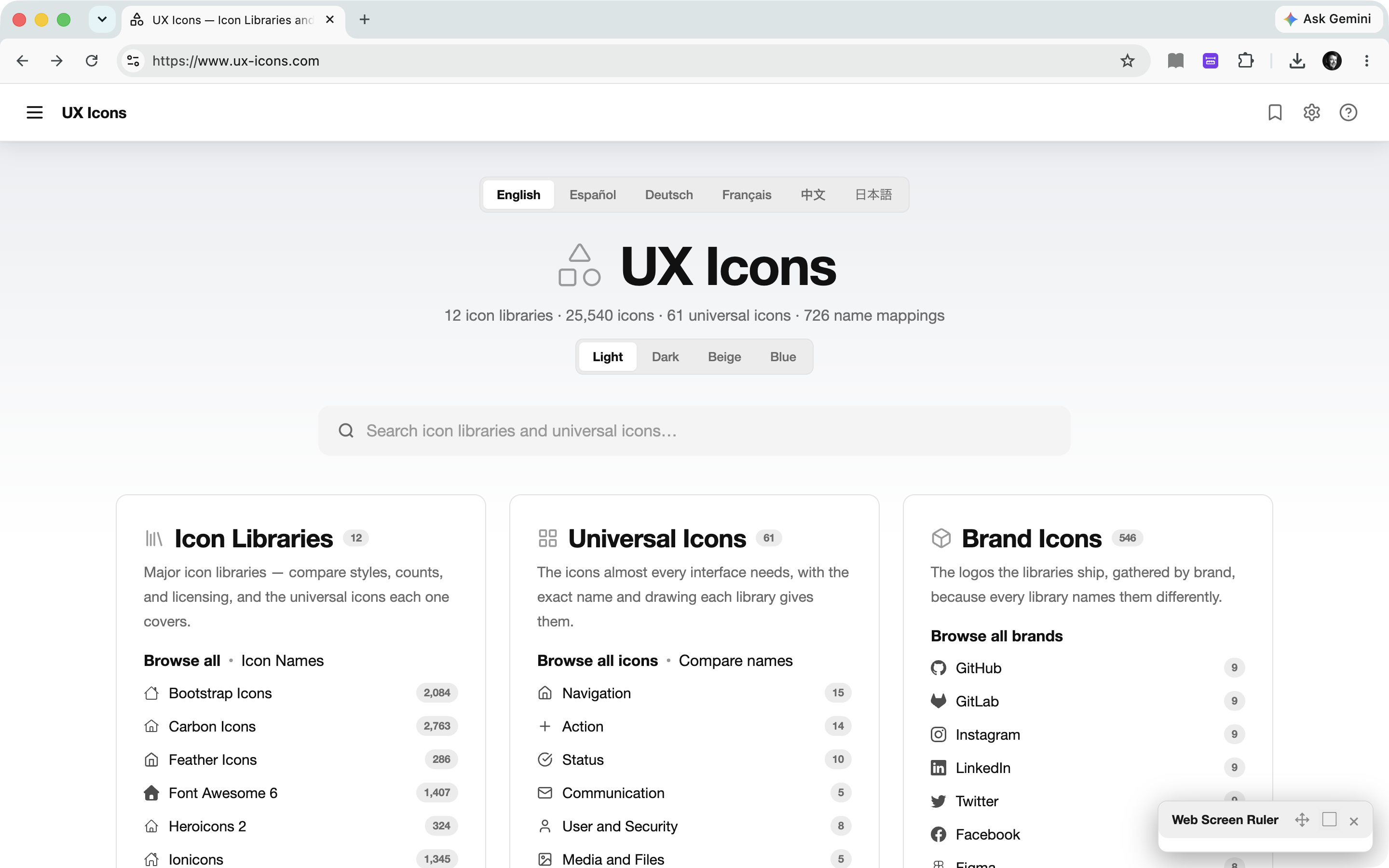Open Font Awesome 6 library
The width and height of the screenshot is (1389, 868).
(x=301, y=793)
